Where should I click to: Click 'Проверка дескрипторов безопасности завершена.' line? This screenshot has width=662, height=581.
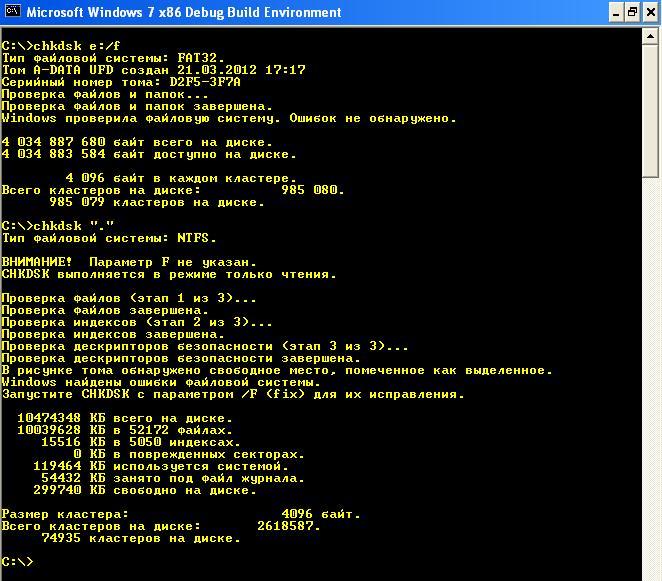pyautogui.click(x=181, y=358)
